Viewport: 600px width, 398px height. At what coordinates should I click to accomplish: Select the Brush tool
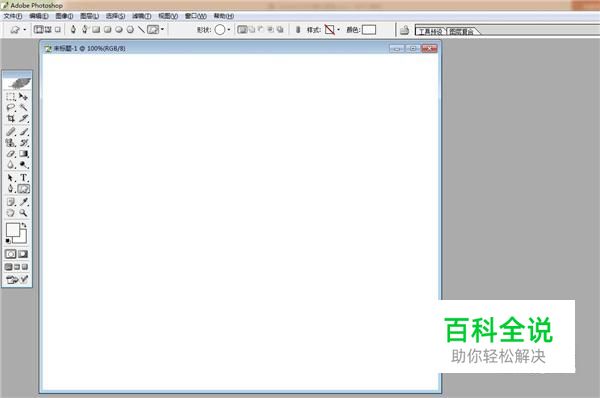coord(23,132)
